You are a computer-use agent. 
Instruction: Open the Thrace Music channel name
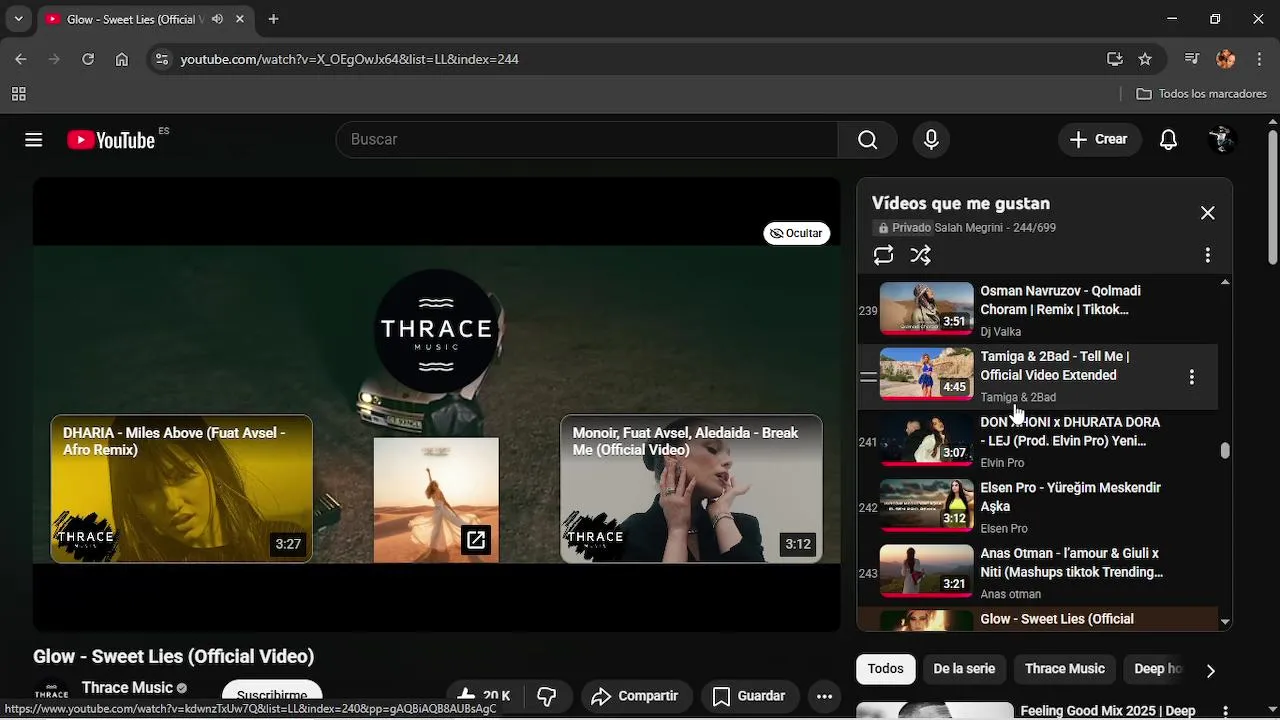click(x=127, y=688)
